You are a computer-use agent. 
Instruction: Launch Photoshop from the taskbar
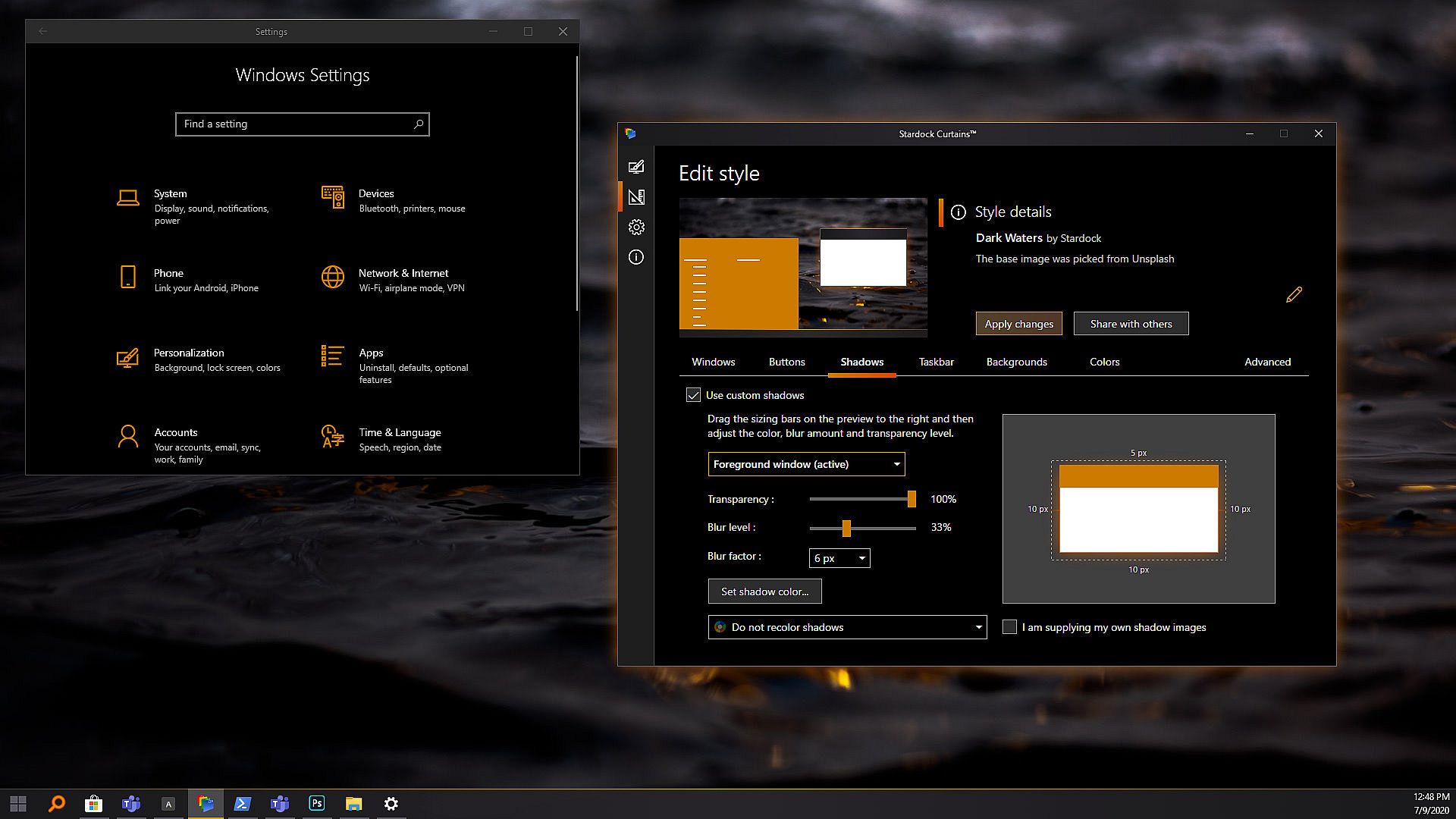317,803
